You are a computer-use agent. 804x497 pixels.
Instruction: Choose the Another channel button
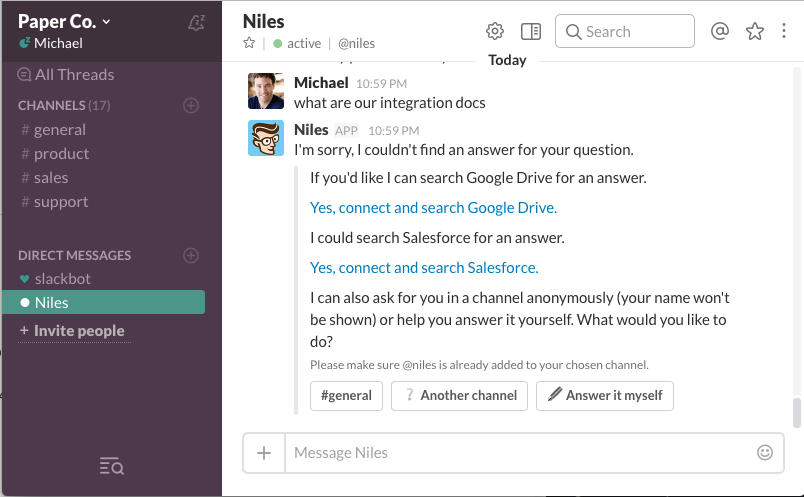pyautogui.click(x=459, y=395)
